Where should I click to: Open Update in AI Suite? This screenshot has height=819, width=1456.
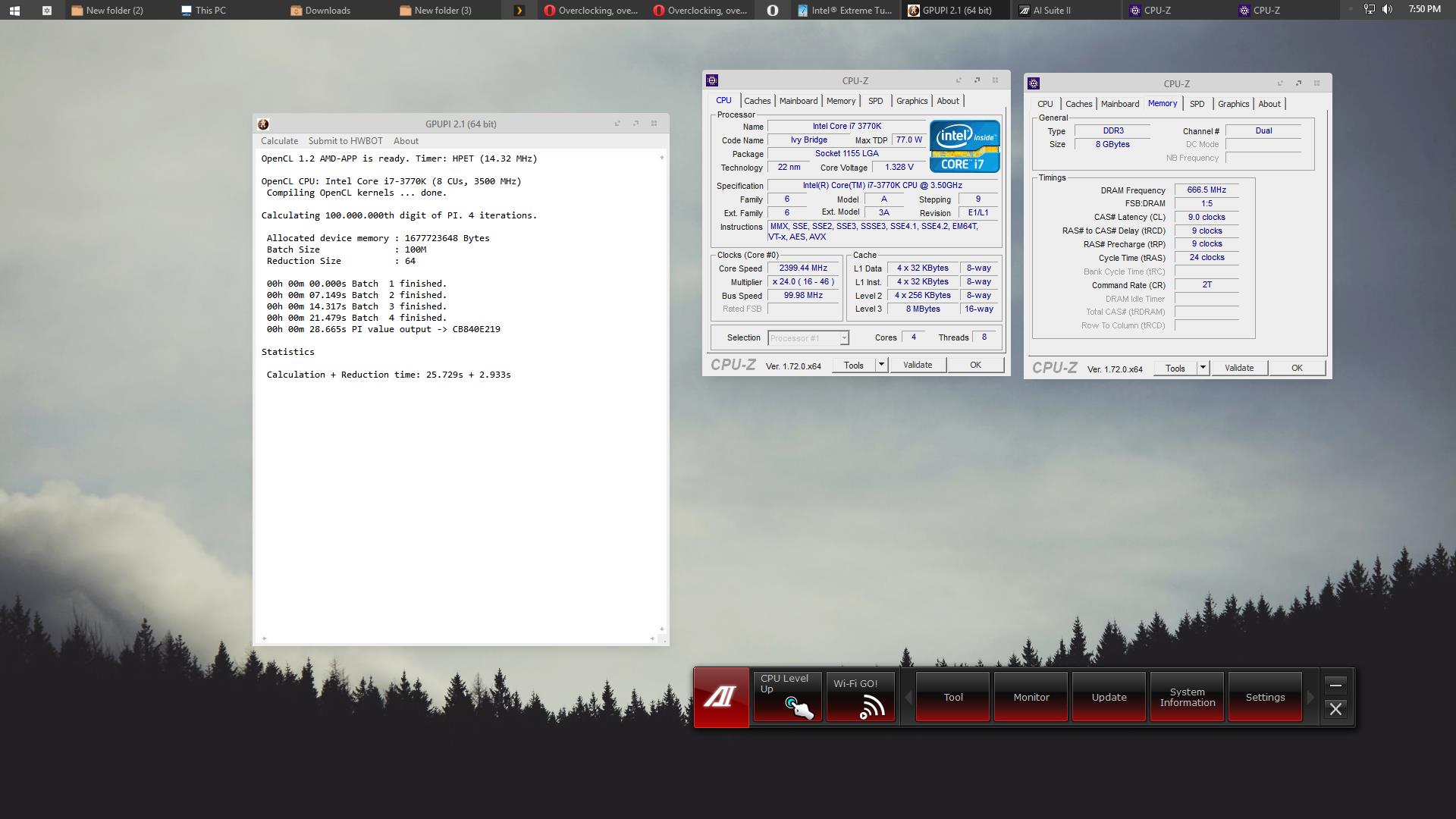click(x=1109, y=697)
